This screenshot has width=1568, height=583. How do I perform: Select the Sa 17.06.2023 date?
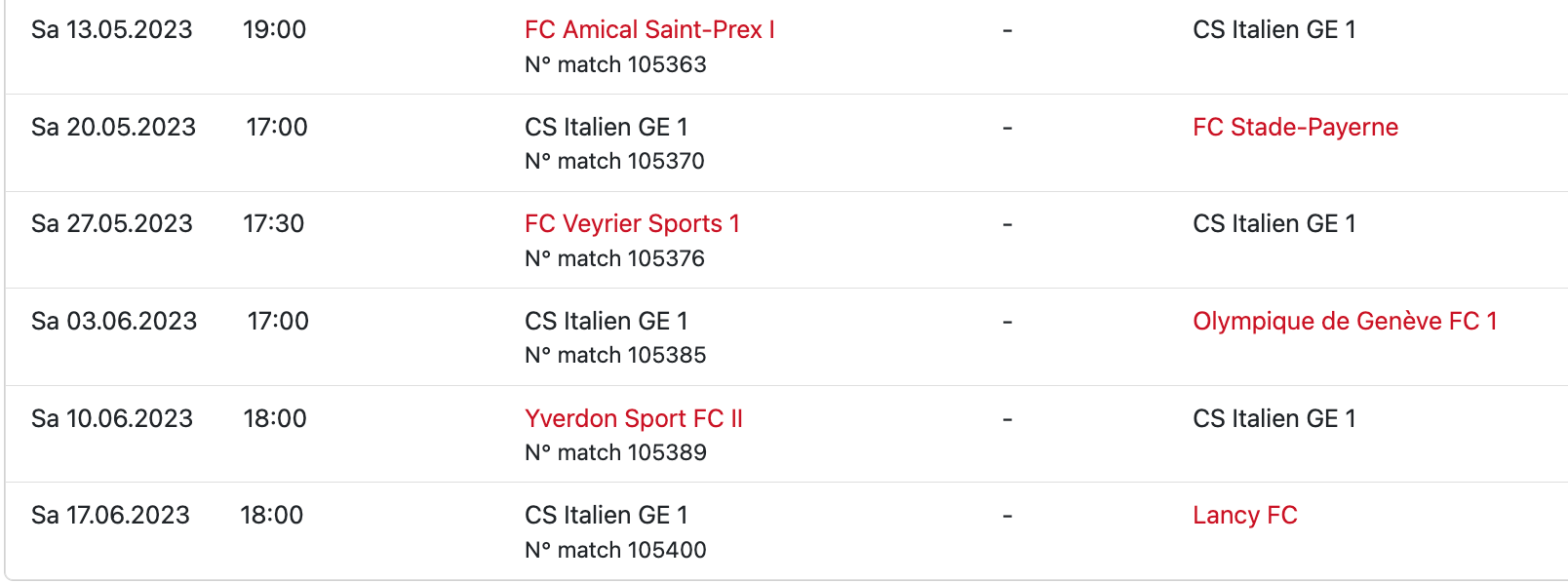click(x=110, y=516)
